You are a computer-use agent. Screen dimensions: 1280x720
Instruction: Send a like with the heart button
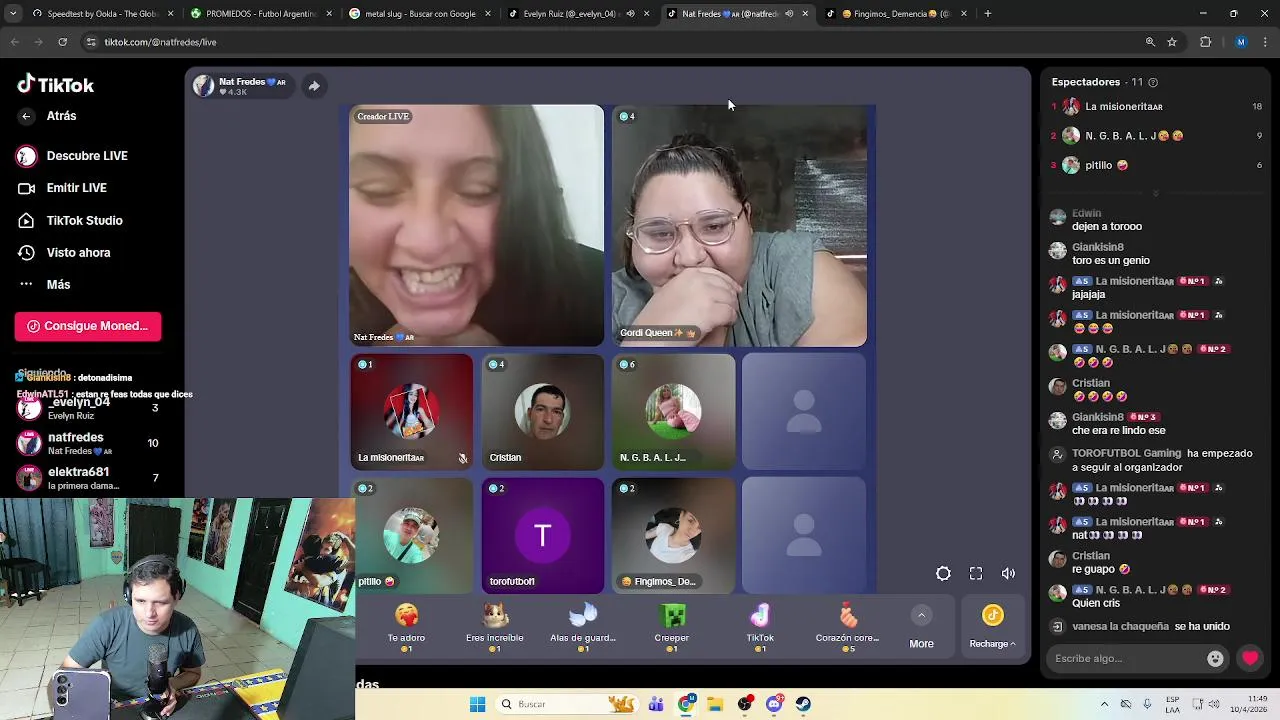click(x=1250, y=658)
